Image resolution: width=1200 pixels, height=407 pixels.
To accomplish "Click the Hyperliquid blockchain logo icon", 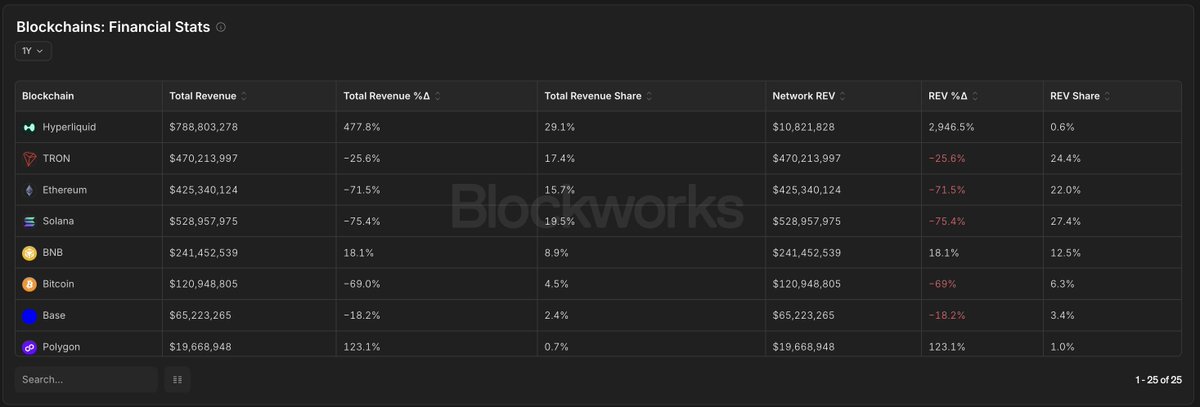I will point(29,128).
